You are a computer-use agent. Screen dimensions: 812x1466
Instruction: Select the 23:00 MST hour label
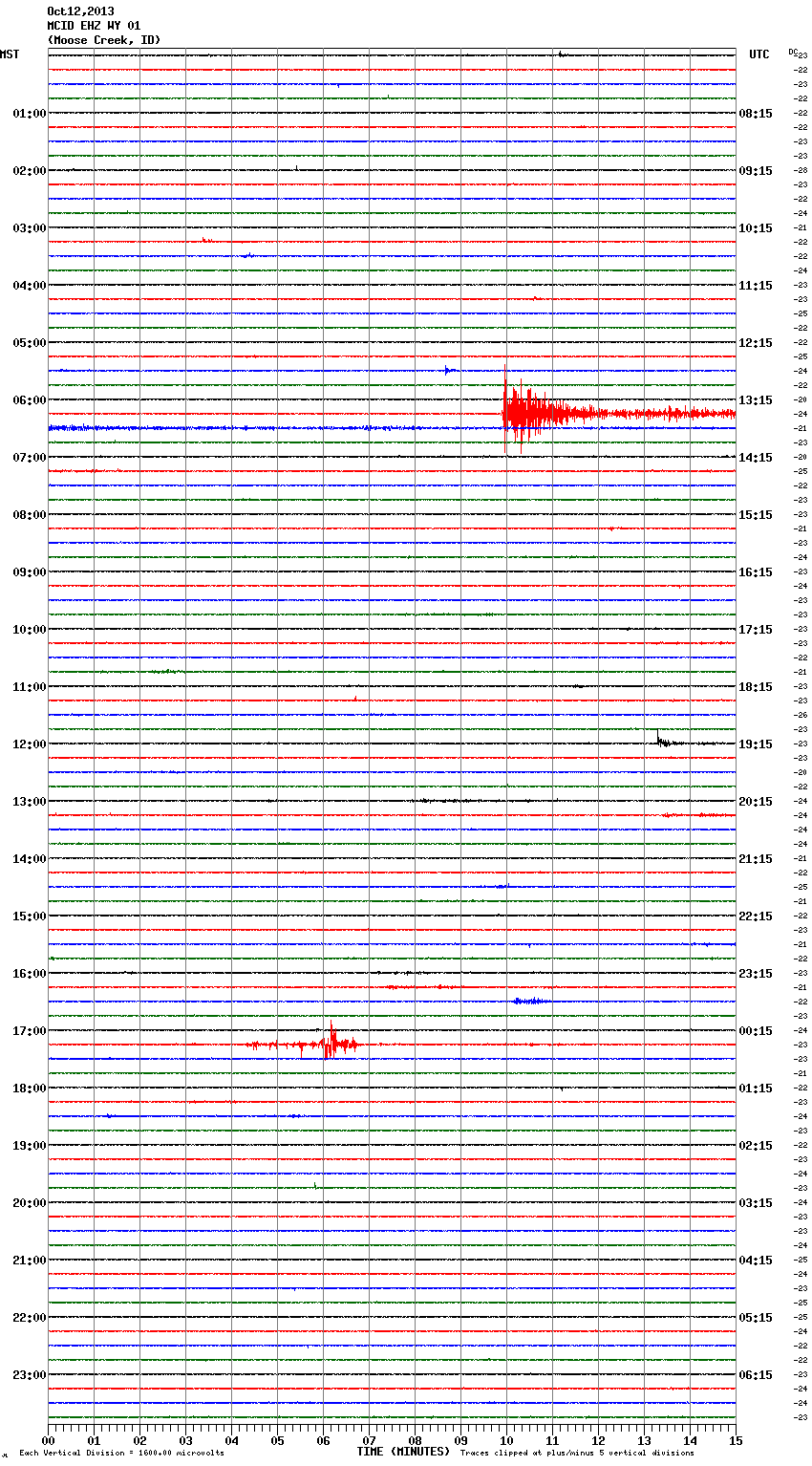point(30,1375)
